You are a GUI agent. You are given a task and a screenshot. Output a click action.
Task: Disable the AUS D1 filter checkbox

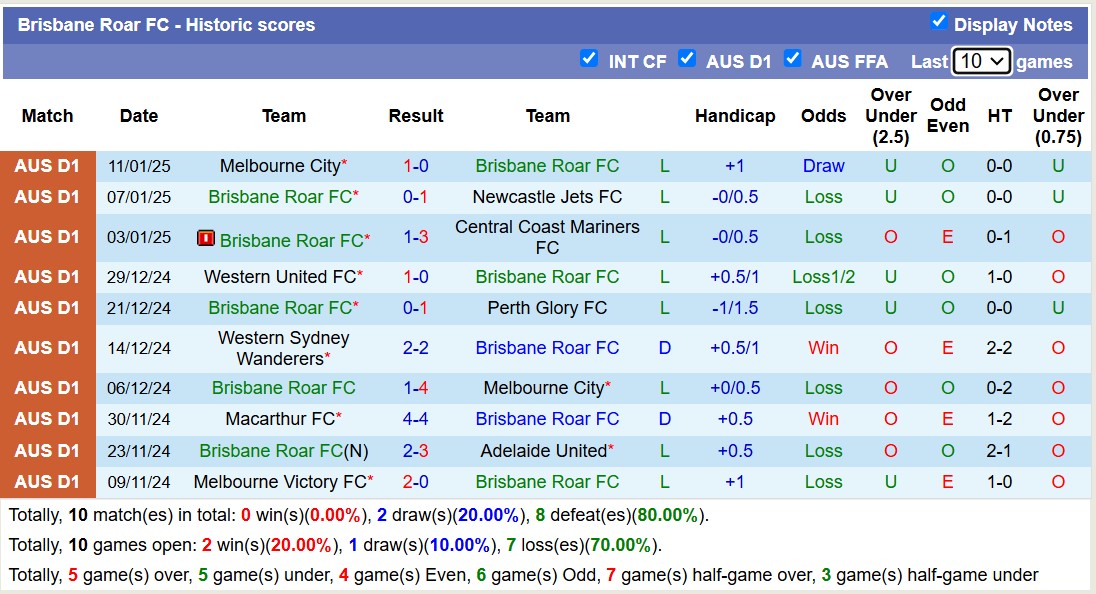coord(688,60)
